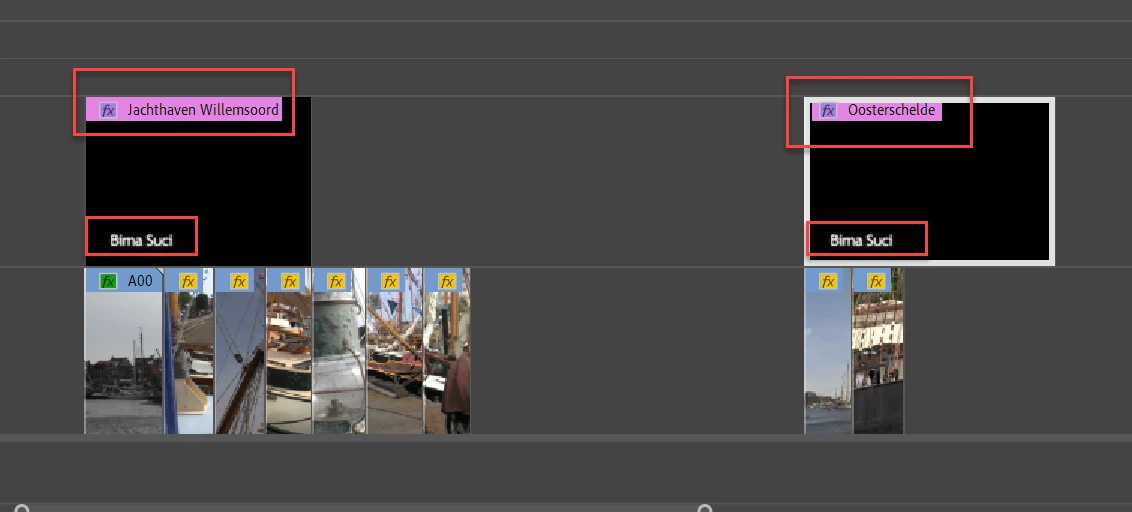The width and height of the screenshot is (1132, 512).
Task: Click the fx badge on the water reflection clip
Action: [876, 281]
